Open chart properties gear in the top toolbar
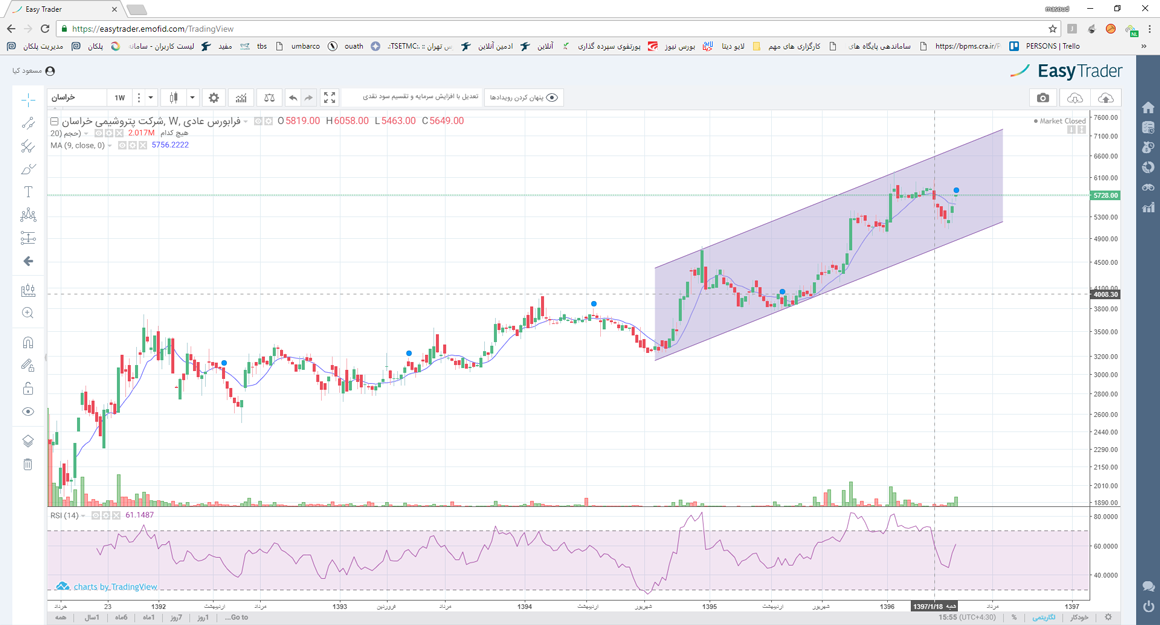Image resolution: width=1160 pixels, height=625 pixels. click(214, 98)
